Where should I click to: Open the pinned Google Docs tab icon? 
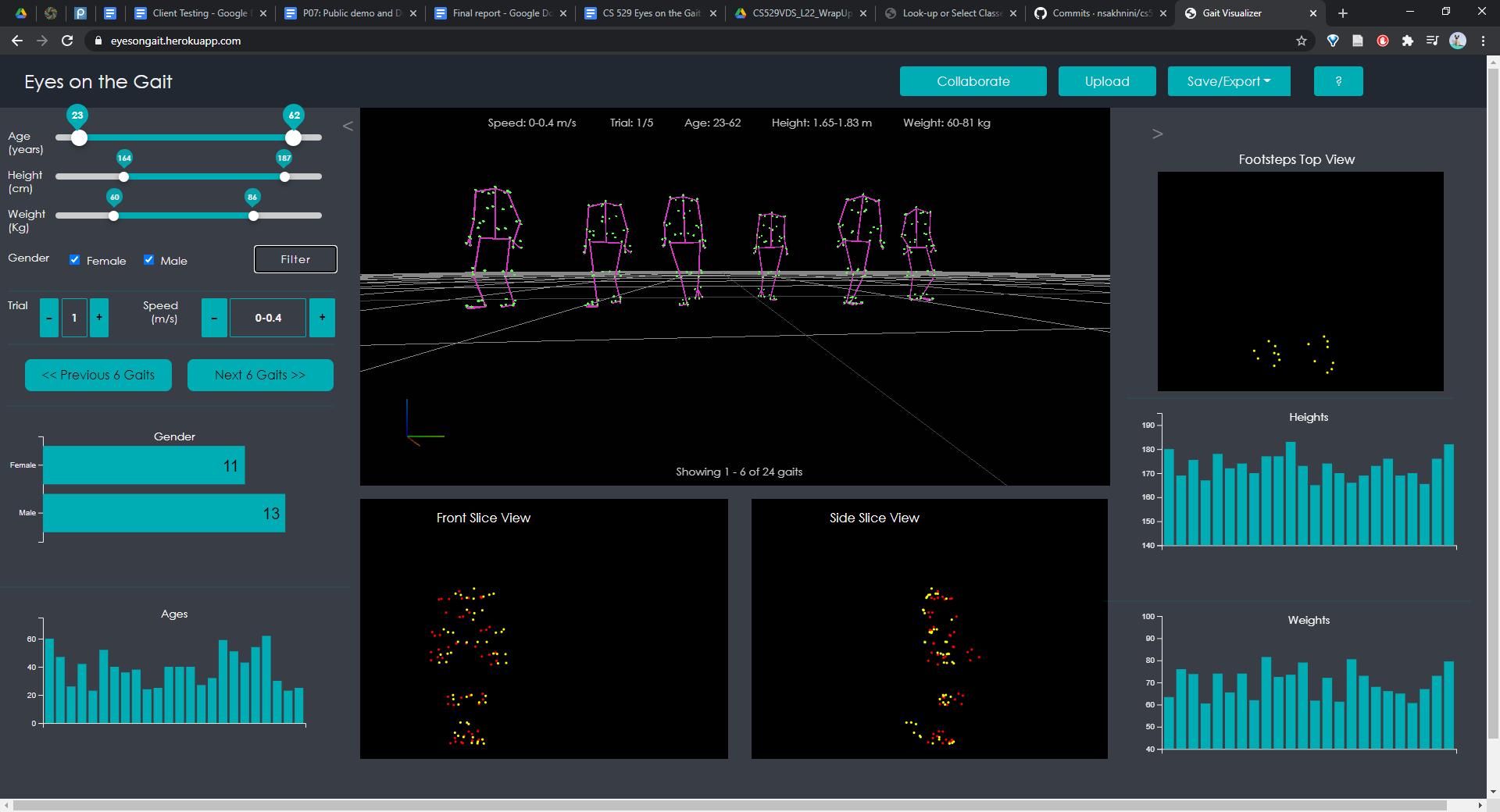(110, 13)
